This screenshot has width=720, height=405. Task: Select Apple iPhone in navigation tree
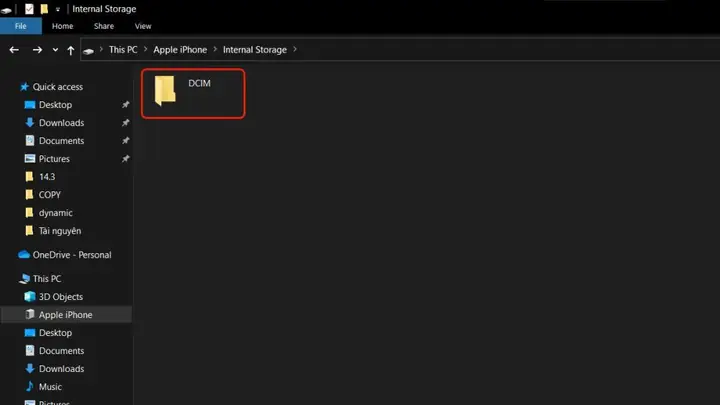pos(65,315)
